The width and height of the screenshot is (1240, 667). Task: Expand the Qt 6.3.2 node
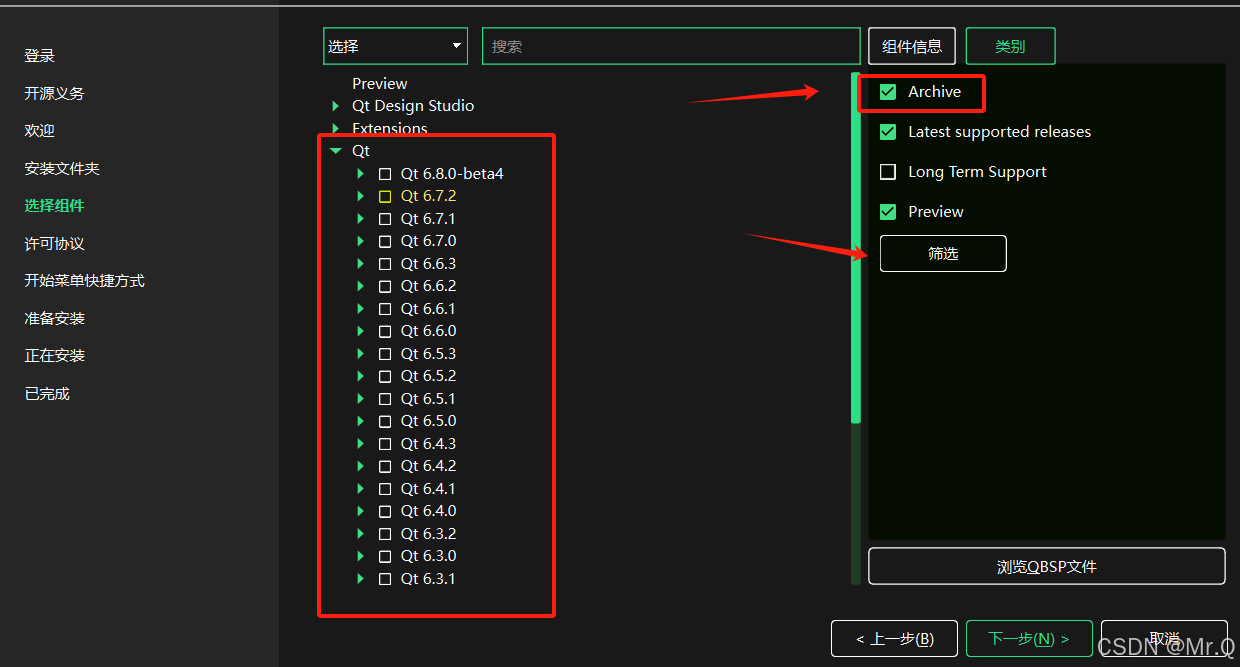click(x=361, y=534)
